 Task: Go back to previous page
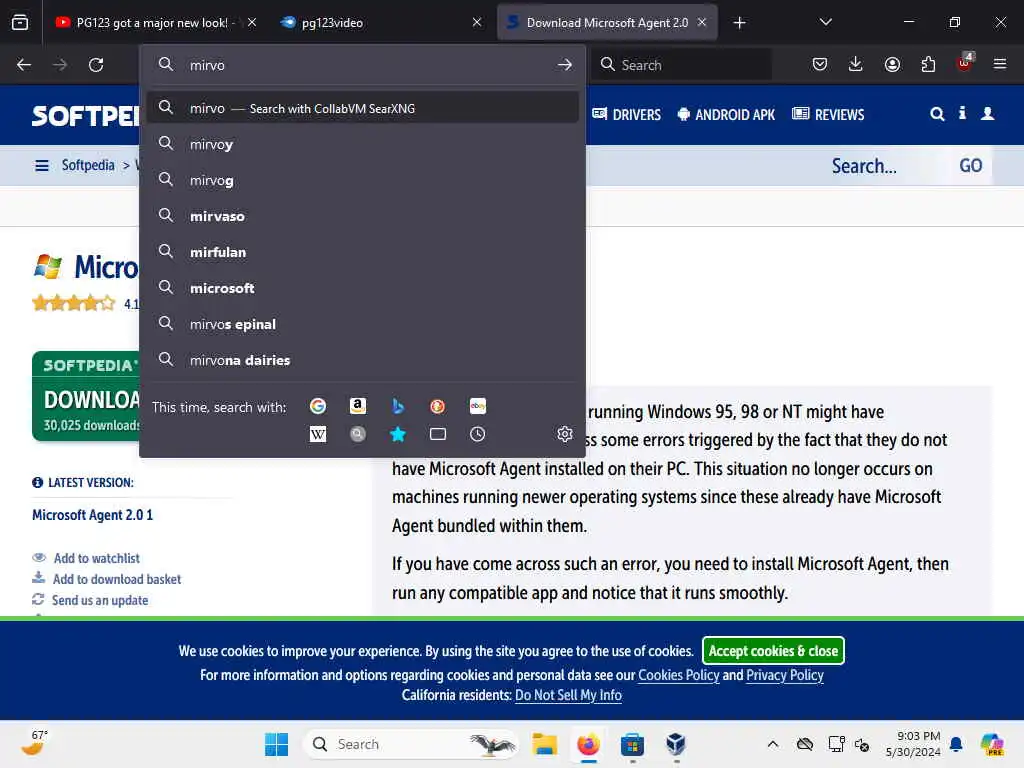24,65
